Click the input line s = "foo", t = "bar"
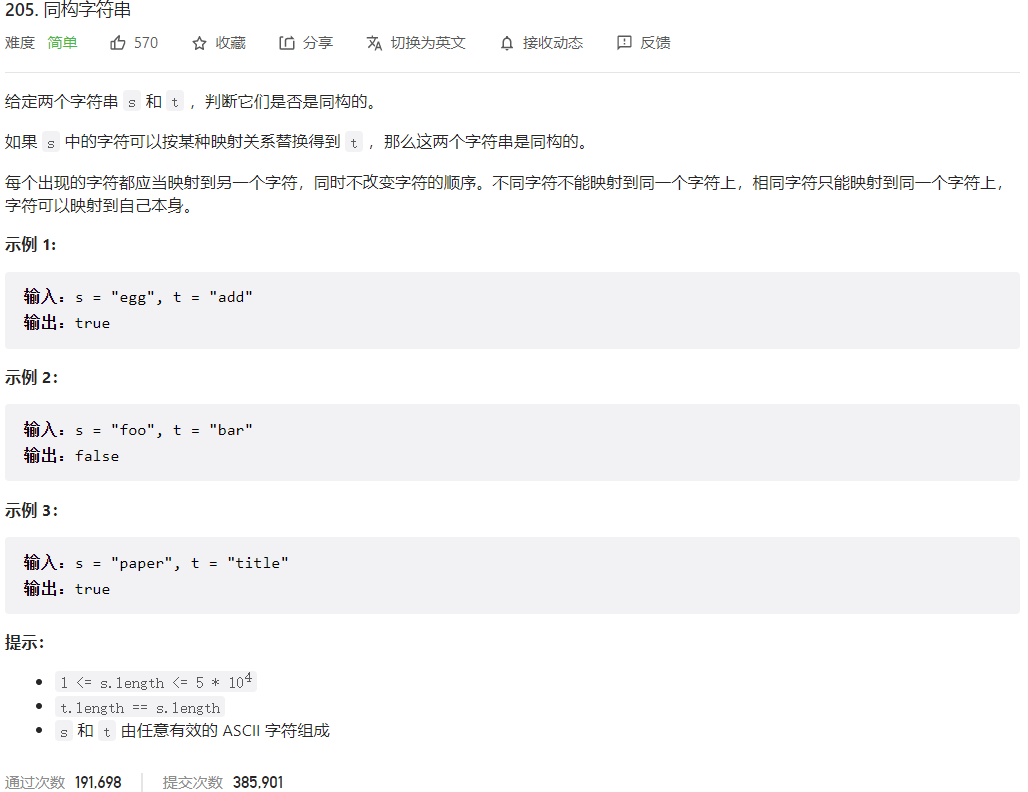Screen dimensions: 1028x792 pyautogui.click(x=138, y=430)
